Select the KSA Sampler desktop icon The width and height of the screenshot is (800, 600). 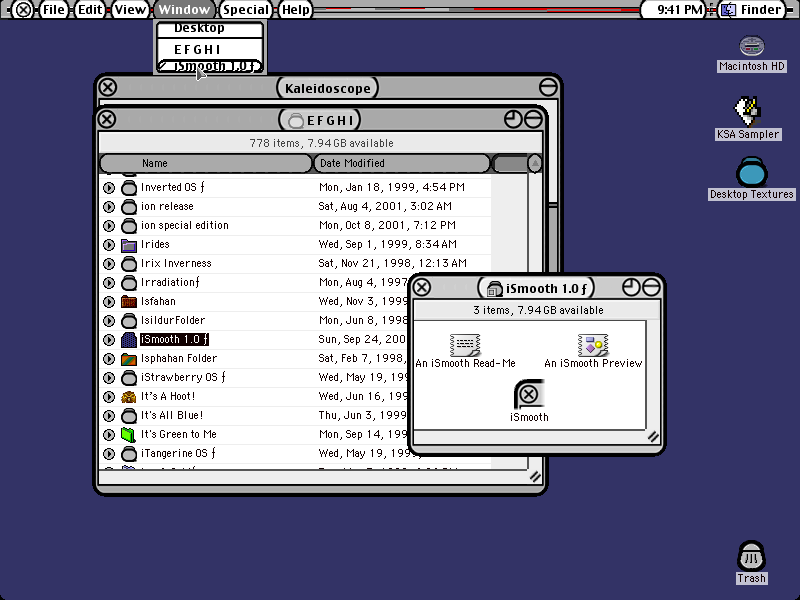747,111
